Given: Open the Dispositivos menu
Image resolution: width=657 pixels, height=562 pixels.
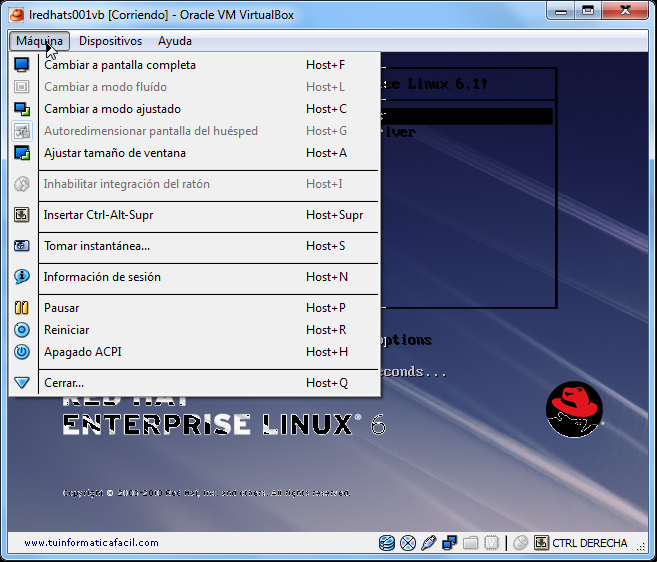Looking at the screenshot, I should [111, 41].
